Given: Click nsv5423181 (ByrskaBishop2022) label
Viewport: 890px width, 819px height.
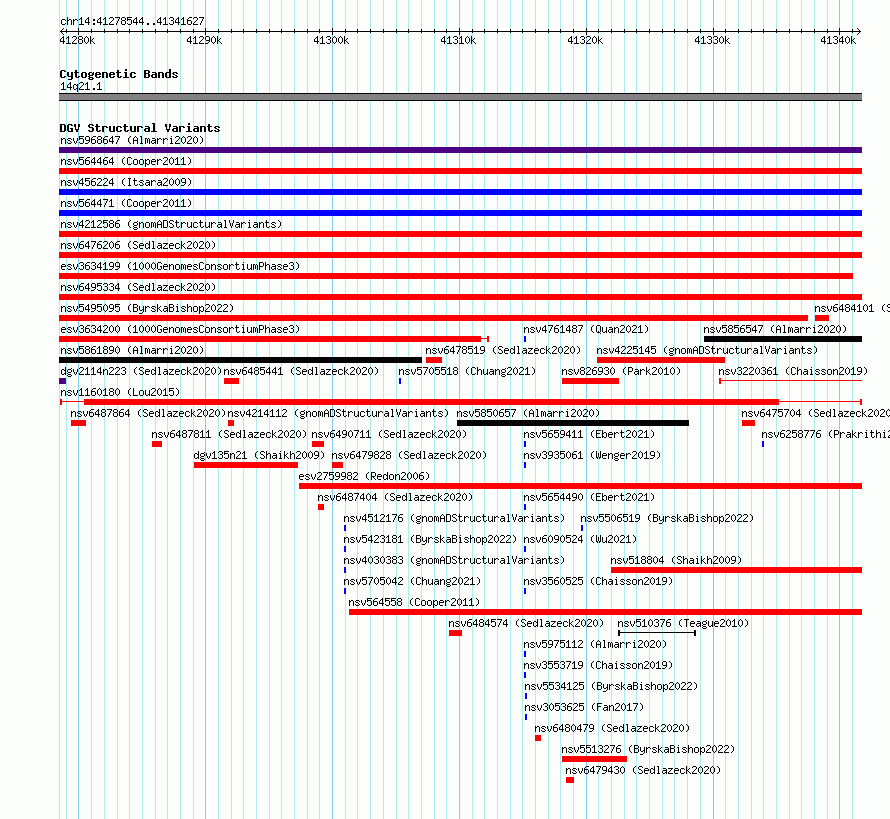Looking at the screenshot, I should tap(430, 539).
